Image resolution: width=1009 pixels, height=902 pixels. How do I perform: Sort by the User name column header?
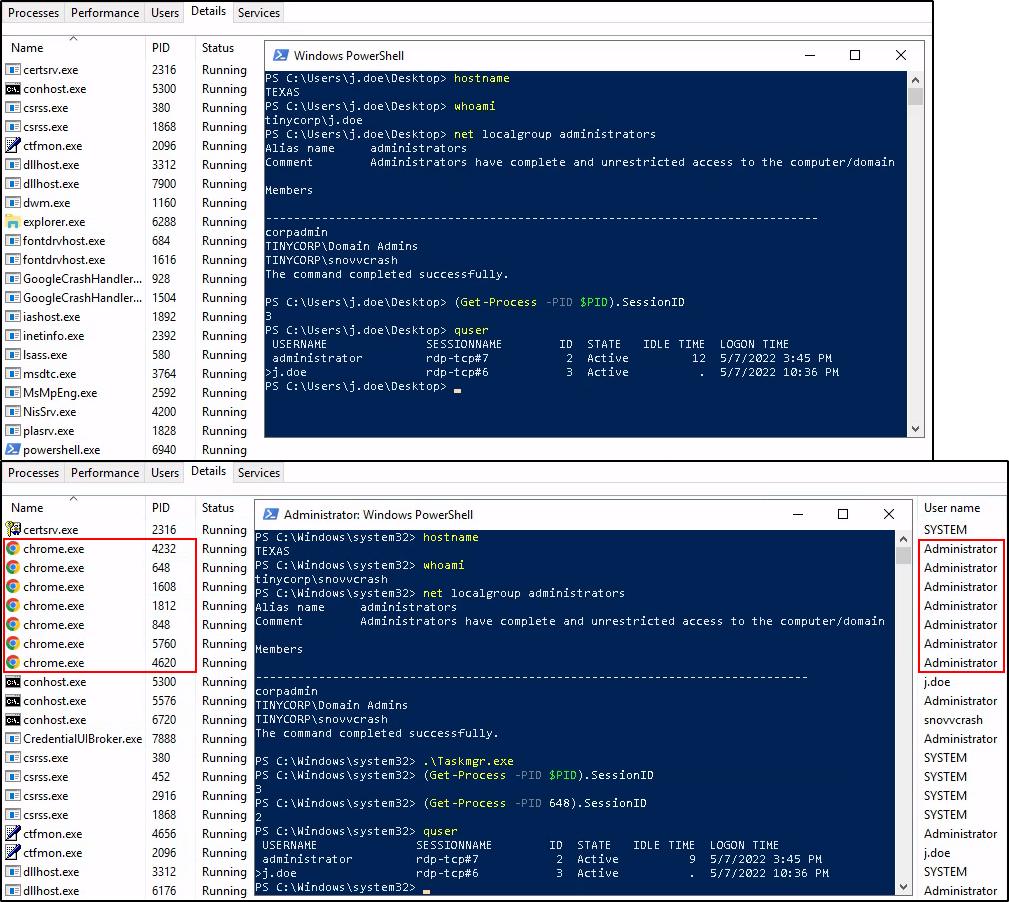pos(951,508)
